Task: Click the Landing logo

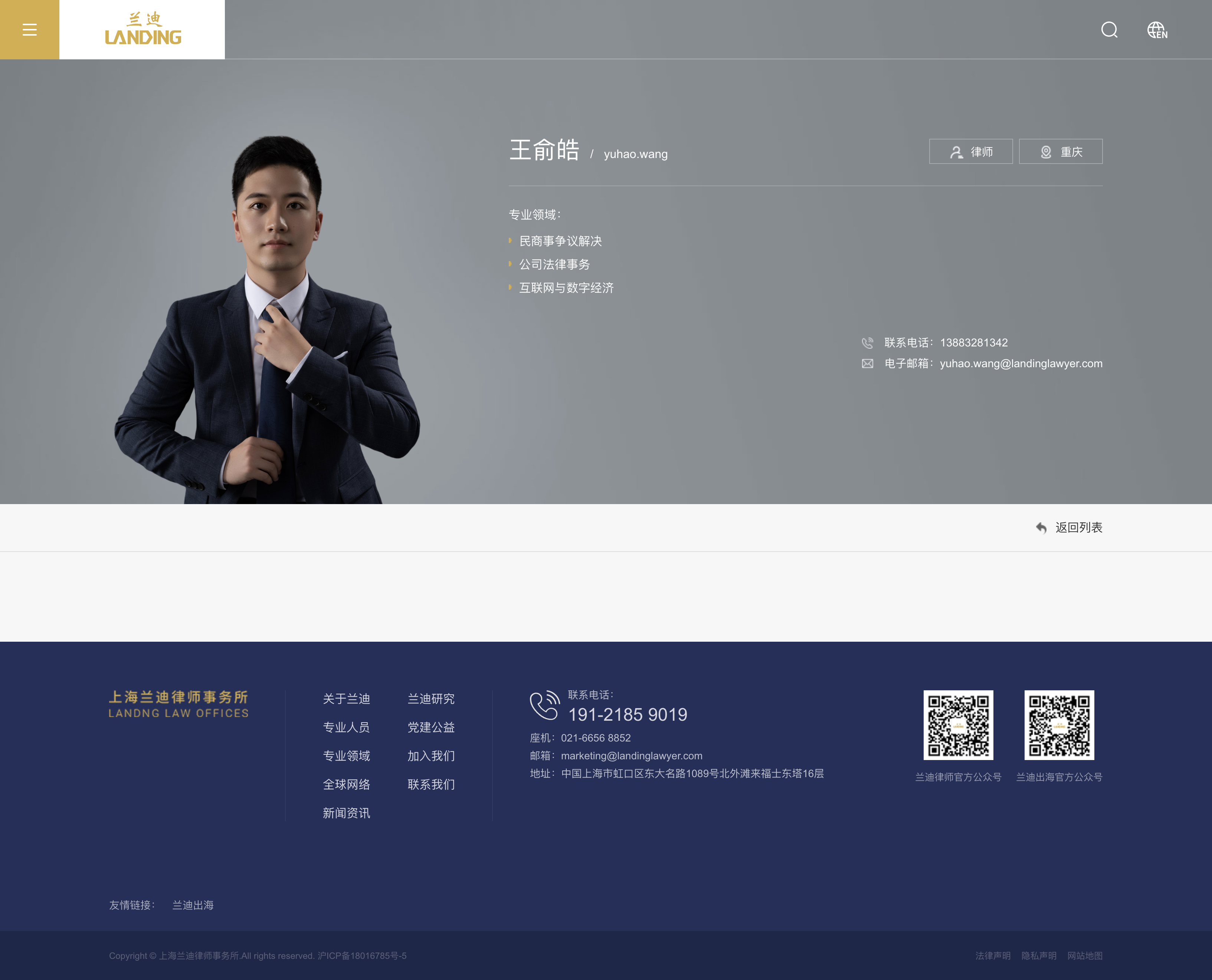Action: point(143,29)
